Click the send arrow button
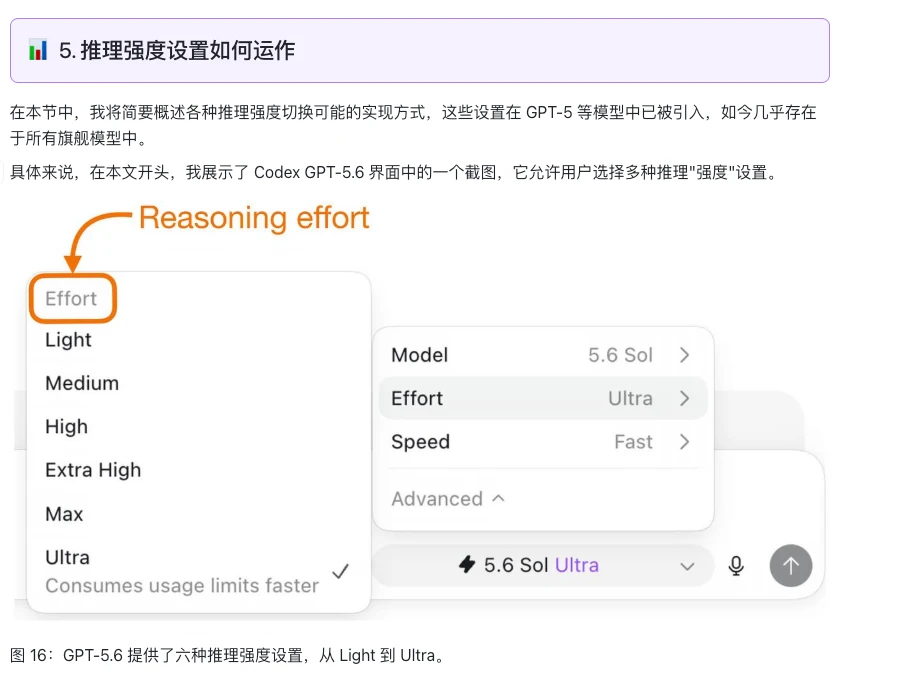This screenshot has height=673, width=904. (x=790, y=566)
